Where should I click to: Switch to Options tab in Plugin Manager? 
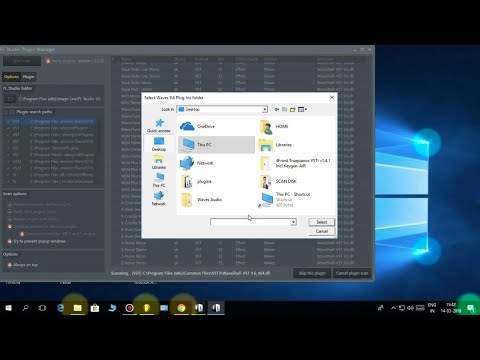coord(11,77)
